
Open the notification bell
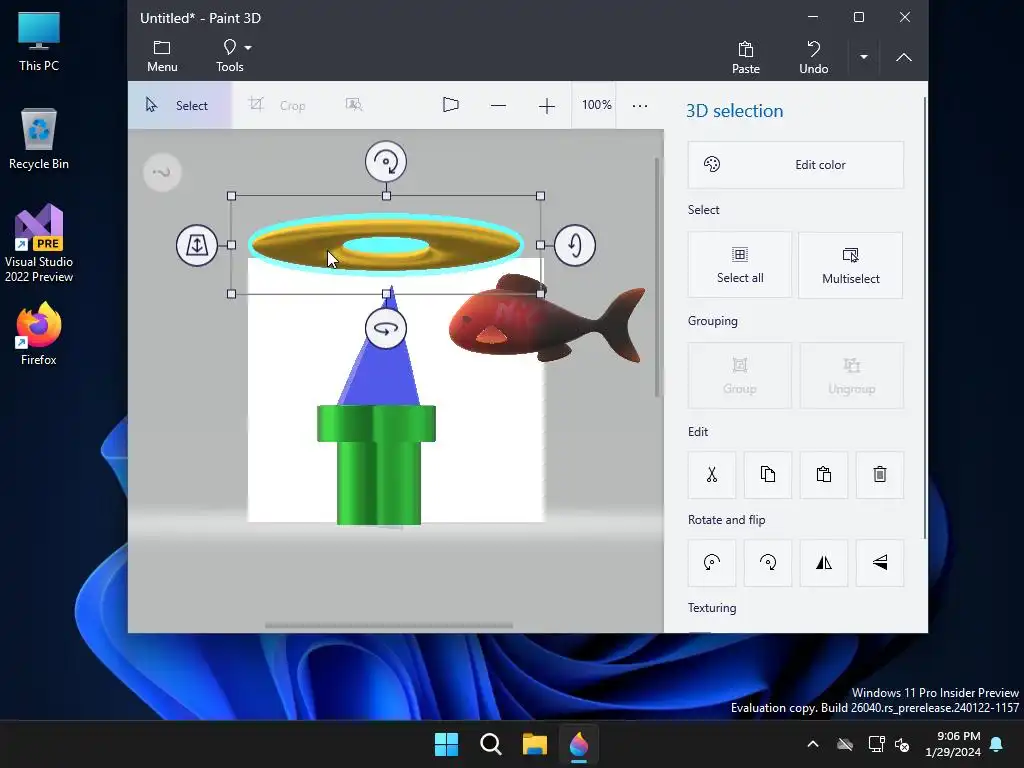[997, 744]
